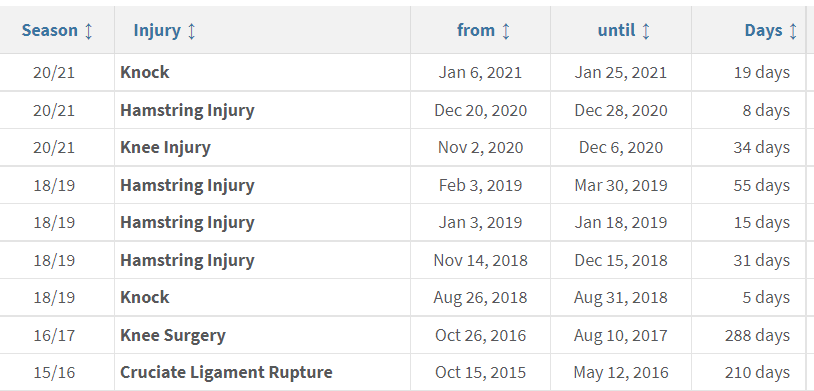Select Hamstring Injury from Dec 20, 2020

[187, 111]
